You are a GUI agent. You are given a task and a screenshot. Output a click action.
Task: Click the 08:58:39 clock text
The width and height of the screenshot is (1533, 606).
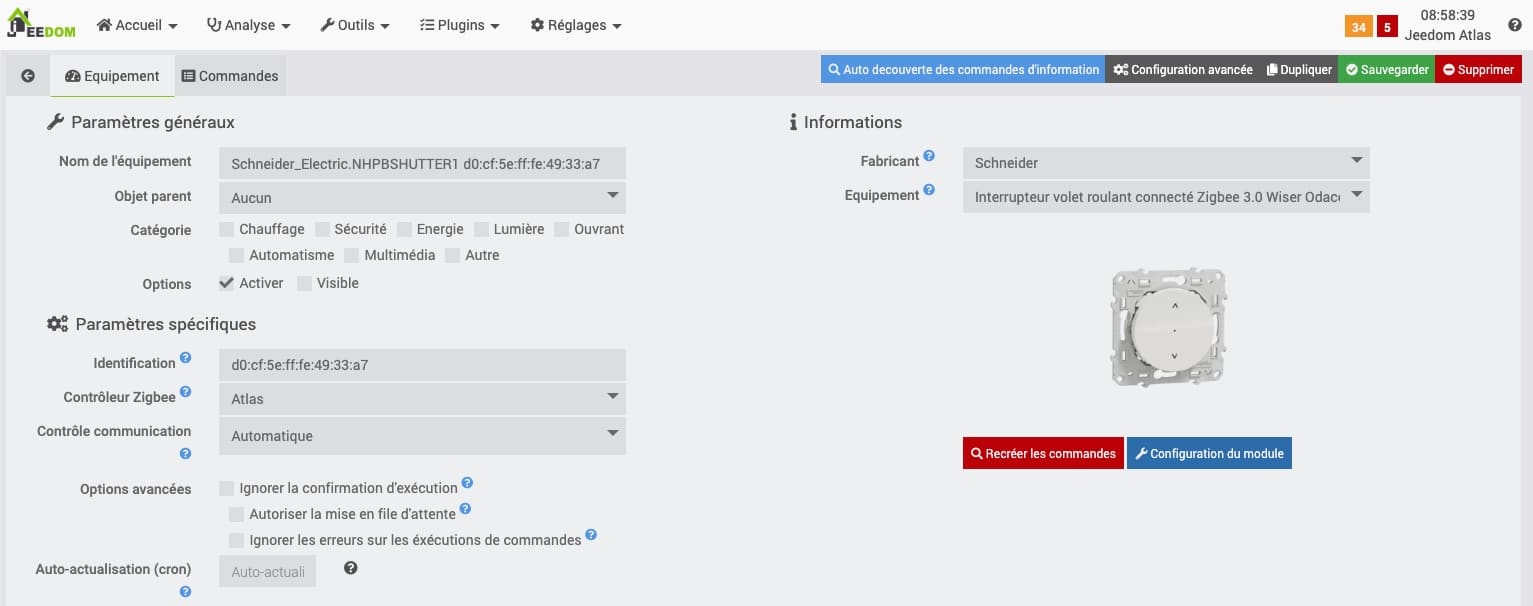[x=1447, y=15]
